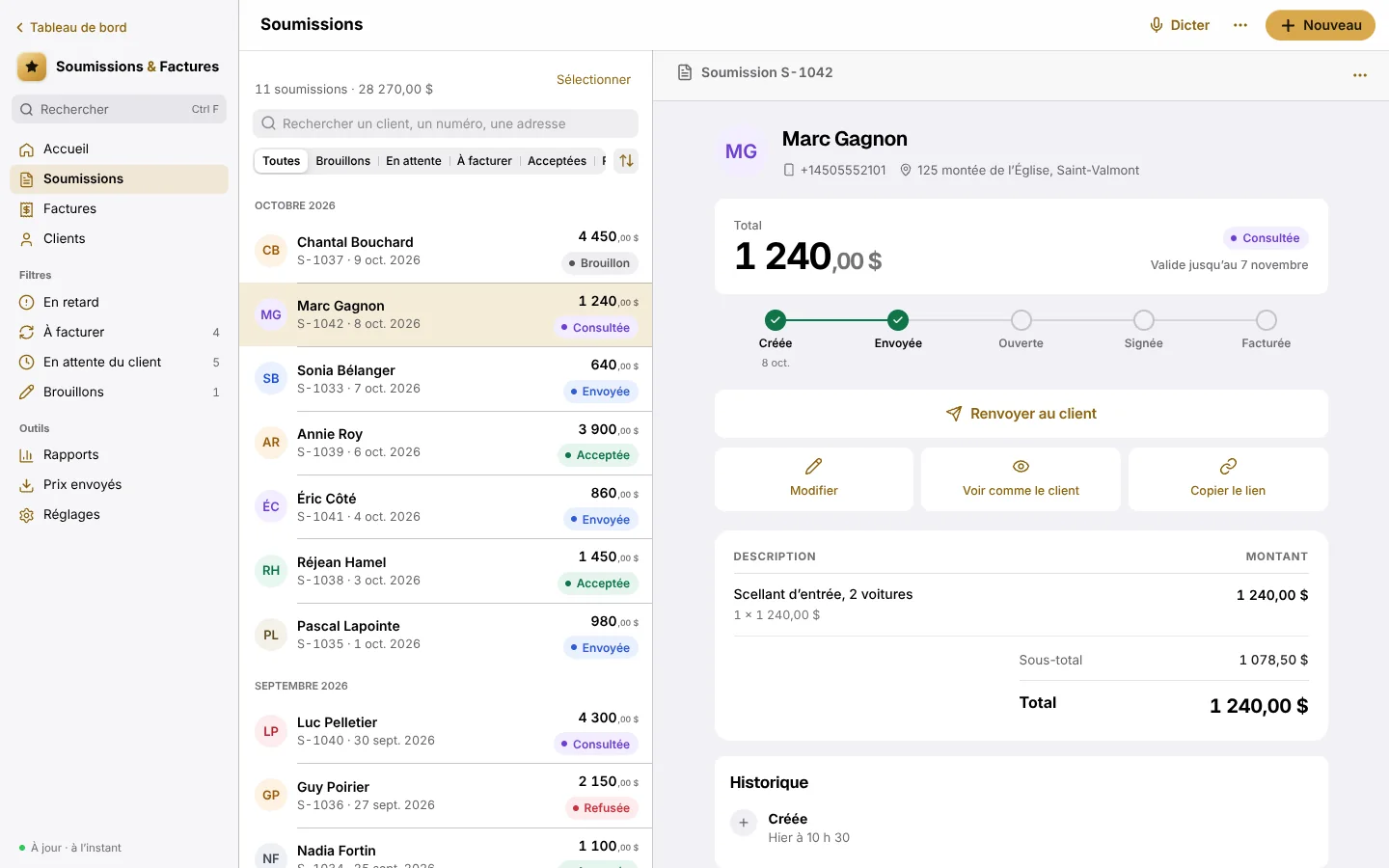
Task: Click the Factures invoice icon
Action: (27, 209)
